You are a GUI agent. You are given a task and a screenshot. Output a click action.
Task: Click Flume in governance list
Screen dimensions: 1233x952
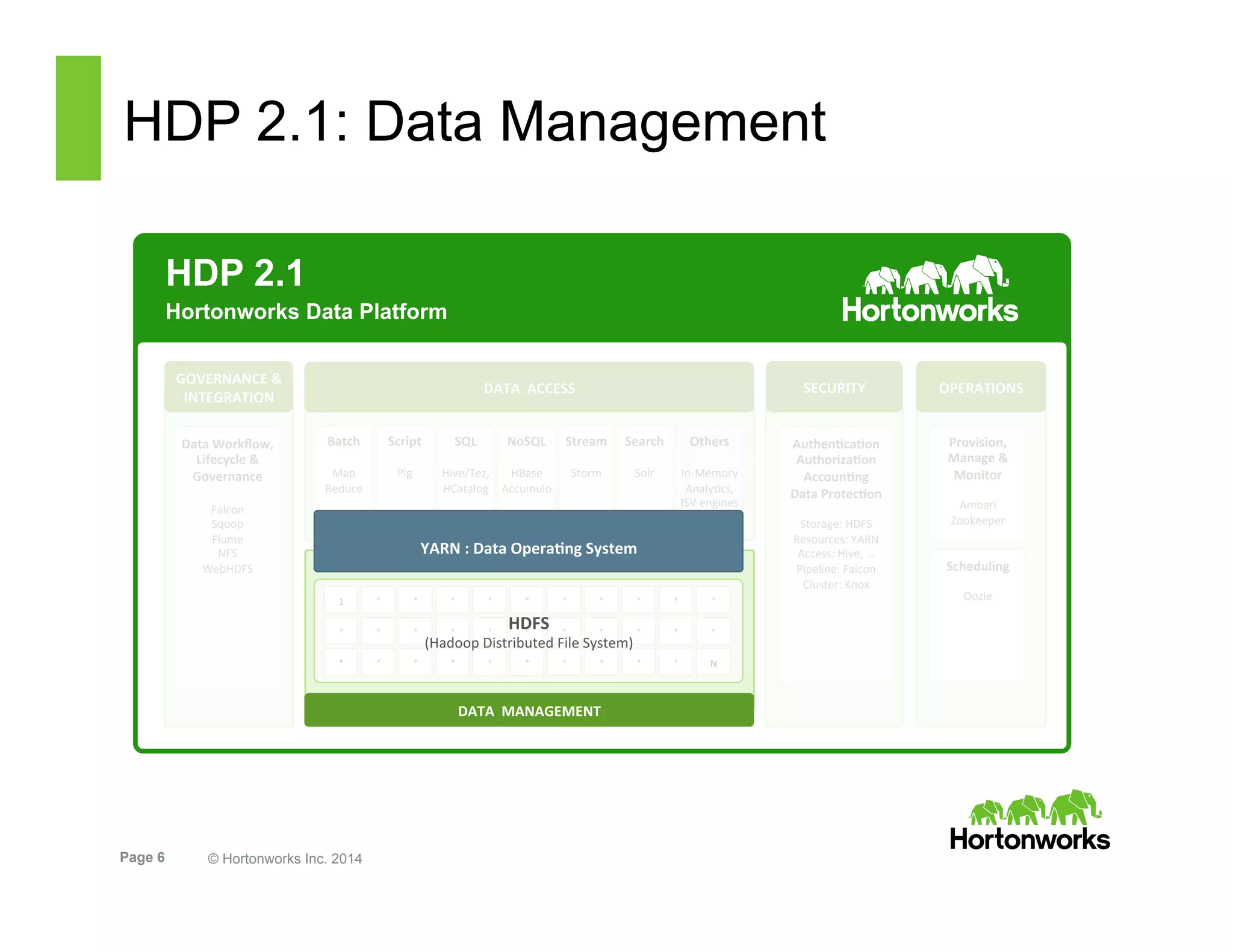228,539
